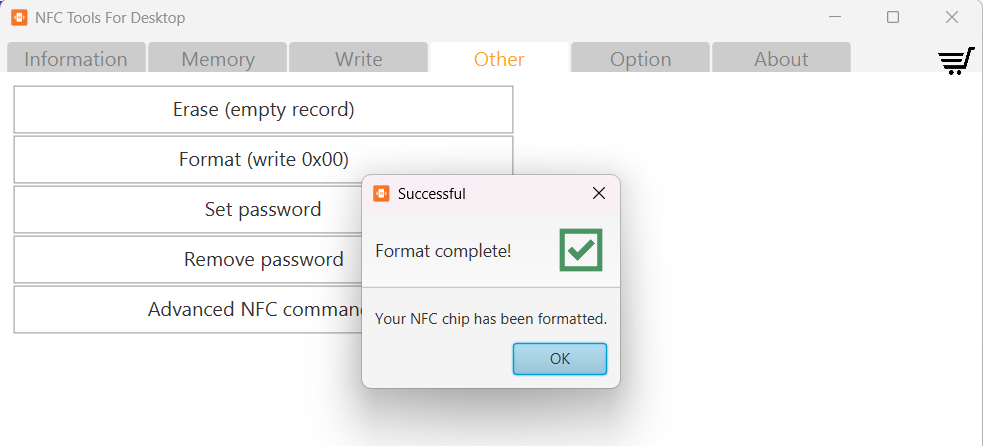Click the NFC Tools title bar icon
The image size is (983, 446).
coord(19,17)
